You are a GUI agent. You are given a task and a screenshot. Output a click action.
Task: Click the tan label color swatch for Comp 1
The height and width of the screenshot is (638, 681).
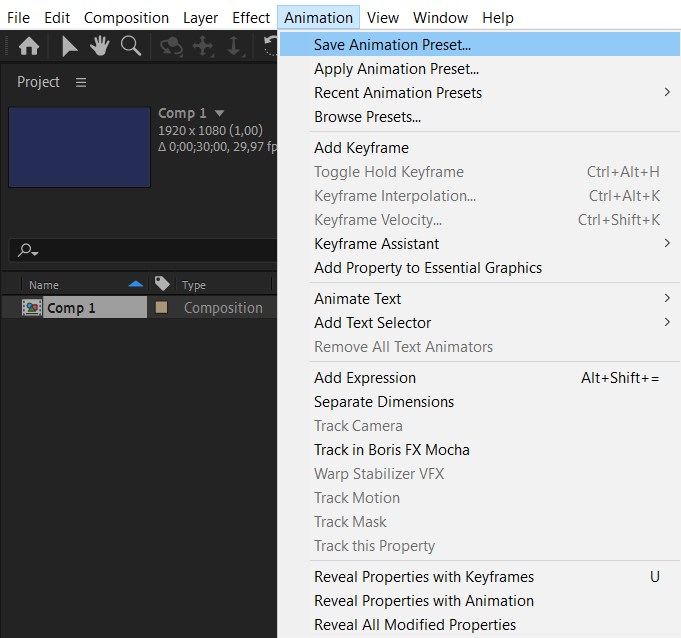click(x=161, y=308)
